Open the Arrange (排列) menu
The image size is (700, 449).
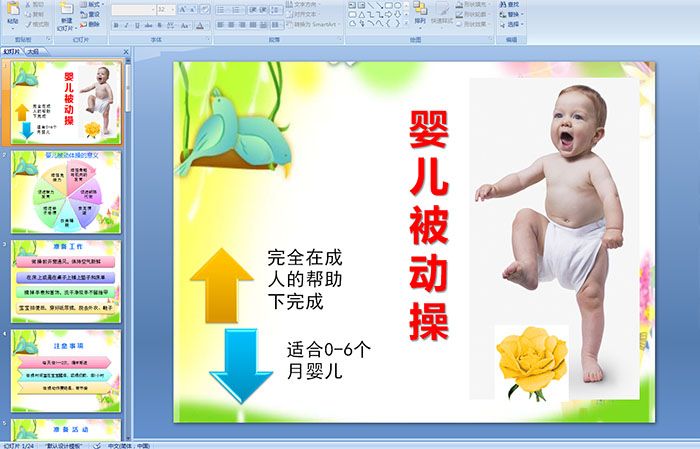[x=420, y=15]
